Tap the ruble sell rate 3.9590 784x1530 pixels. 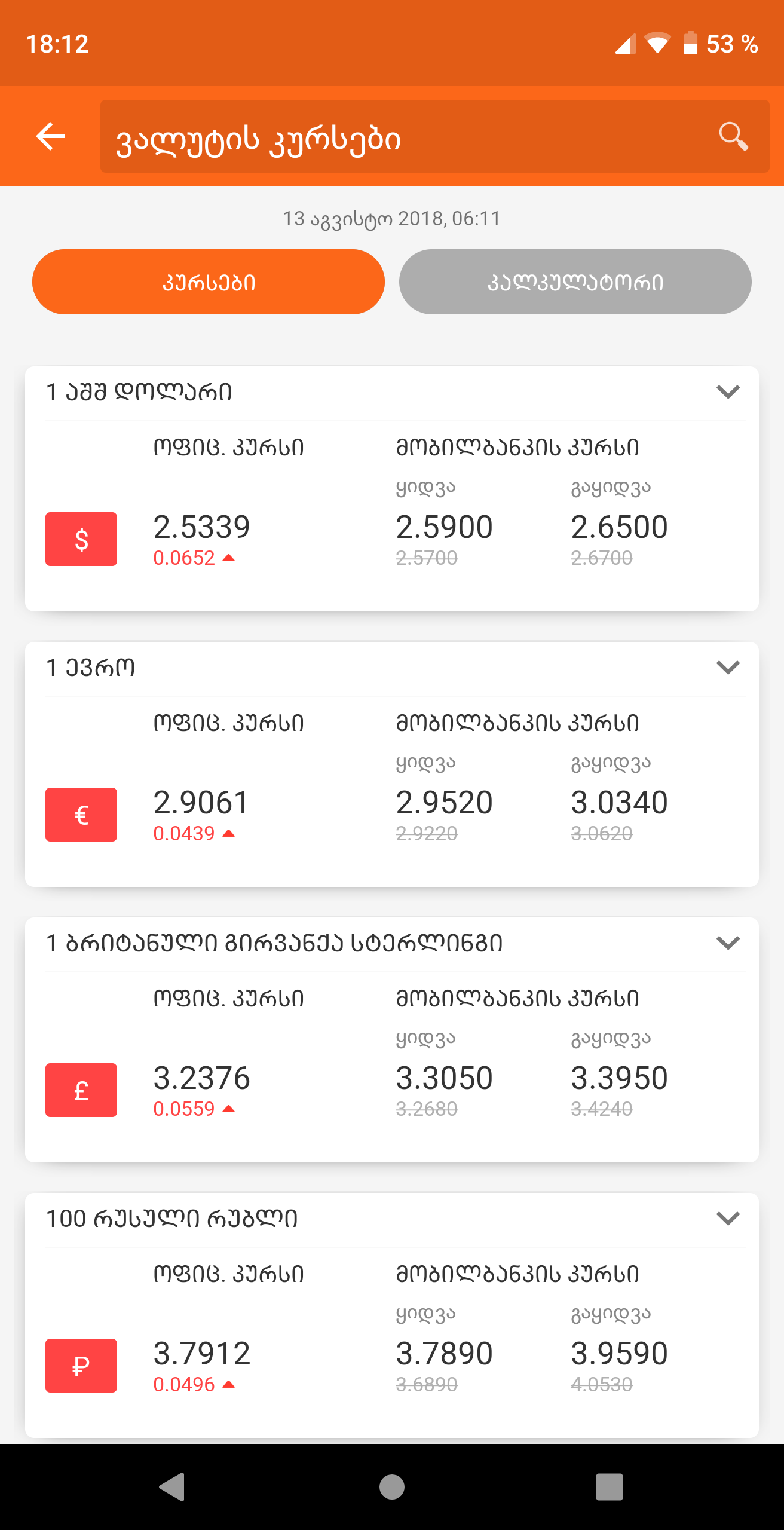coord(619,1354)
